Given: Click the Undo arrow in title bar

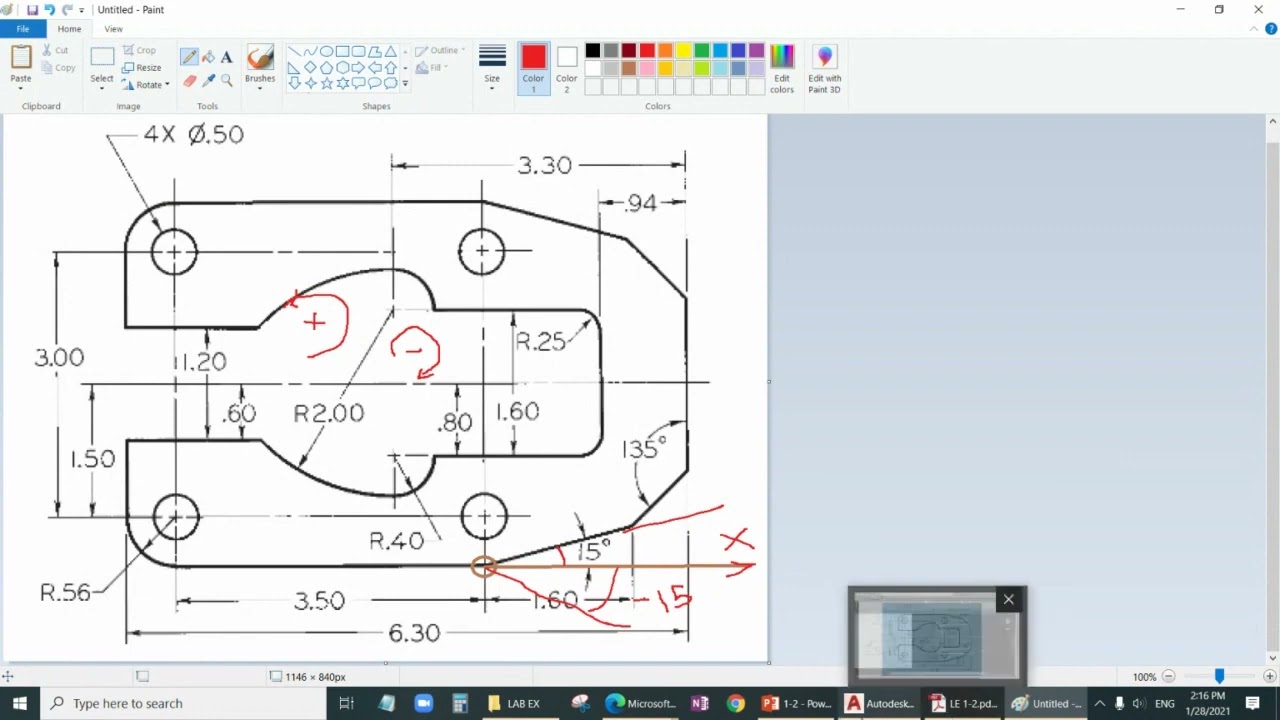Looking at the screenshot, I should point(49,10).
